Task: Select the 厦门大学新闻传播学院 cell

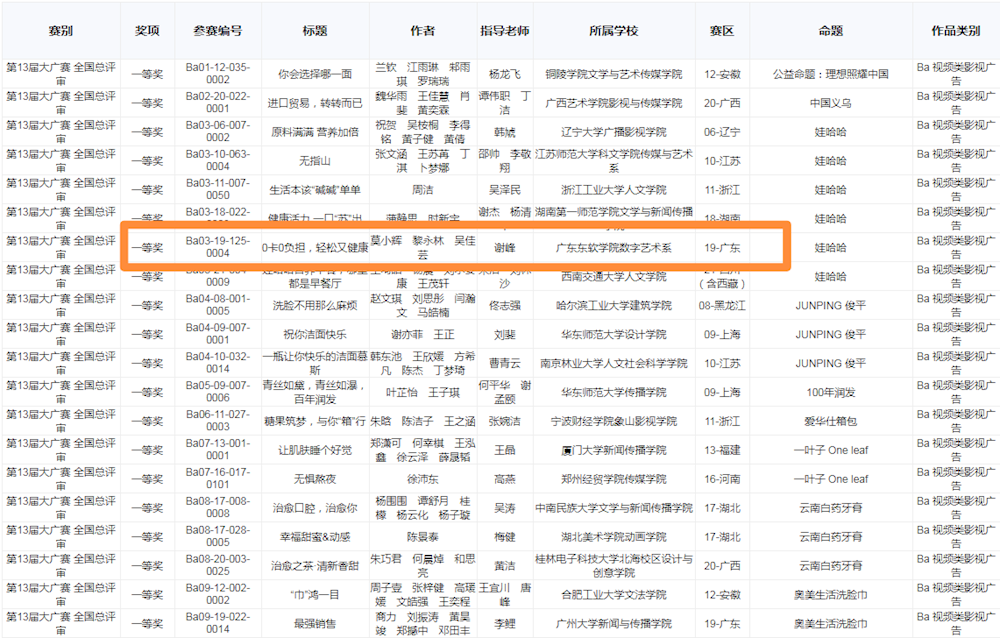Action: click(614, 450)
